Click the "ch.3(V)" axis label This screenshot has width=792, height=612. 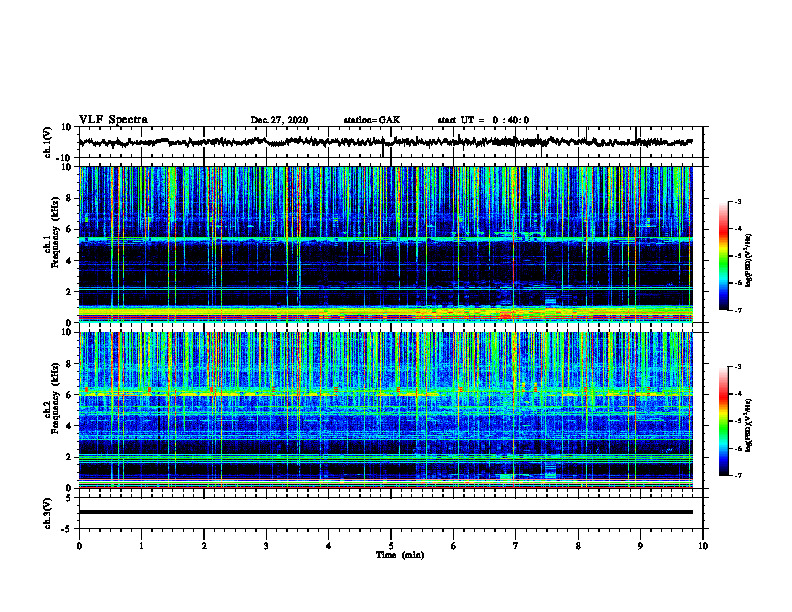(x=48, y=514)
